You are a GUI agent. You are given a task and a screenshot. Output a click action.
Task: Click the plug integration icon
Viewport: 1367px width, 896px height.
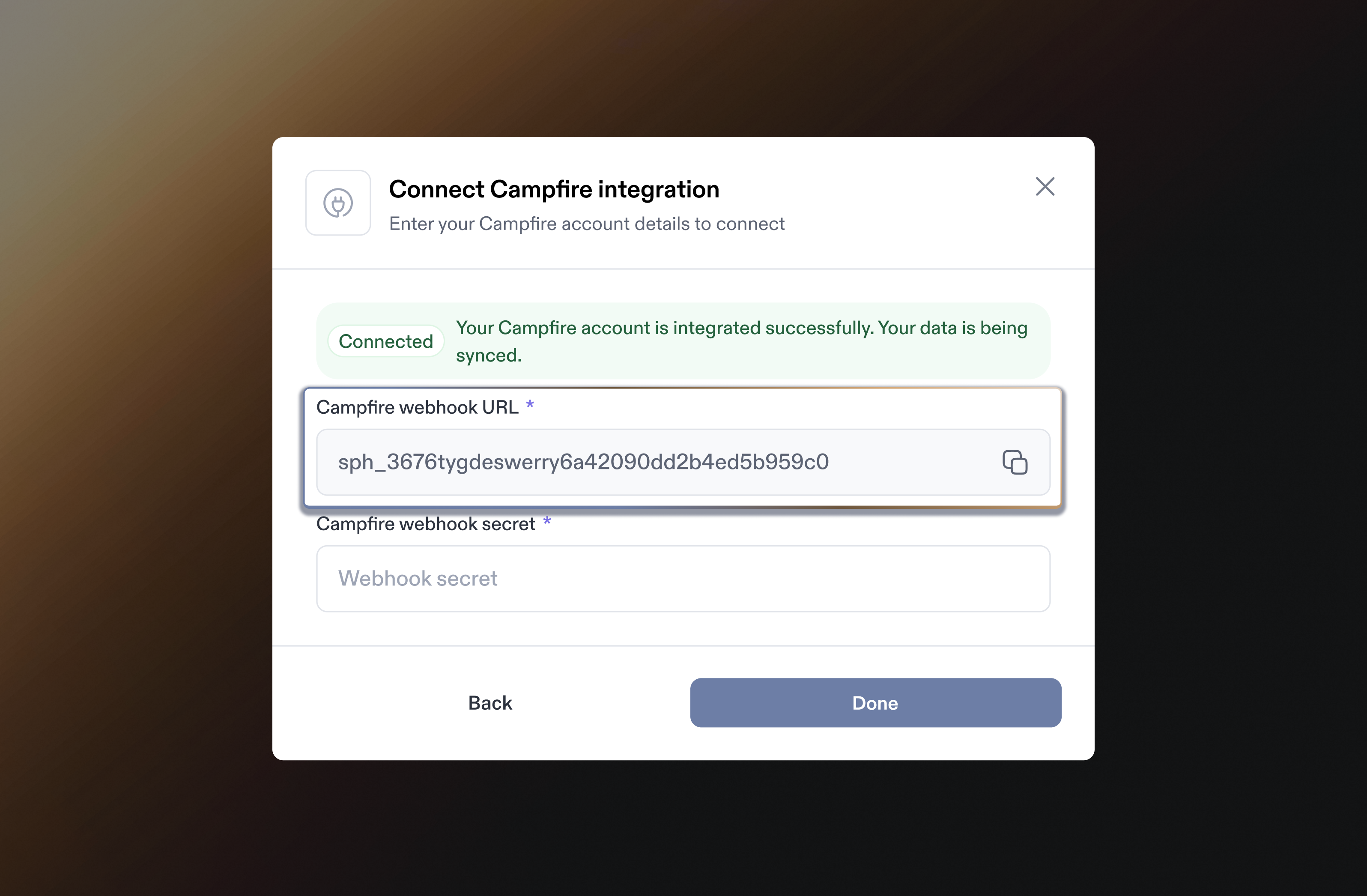(338, 203)
